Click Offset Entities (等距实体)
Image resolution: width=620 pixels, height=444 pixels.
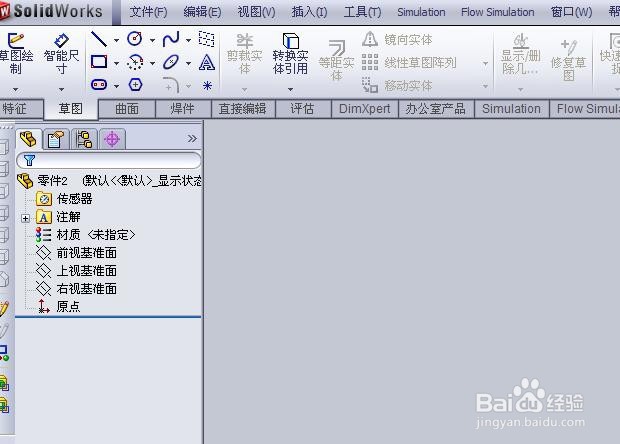click(x=336, y=60)
